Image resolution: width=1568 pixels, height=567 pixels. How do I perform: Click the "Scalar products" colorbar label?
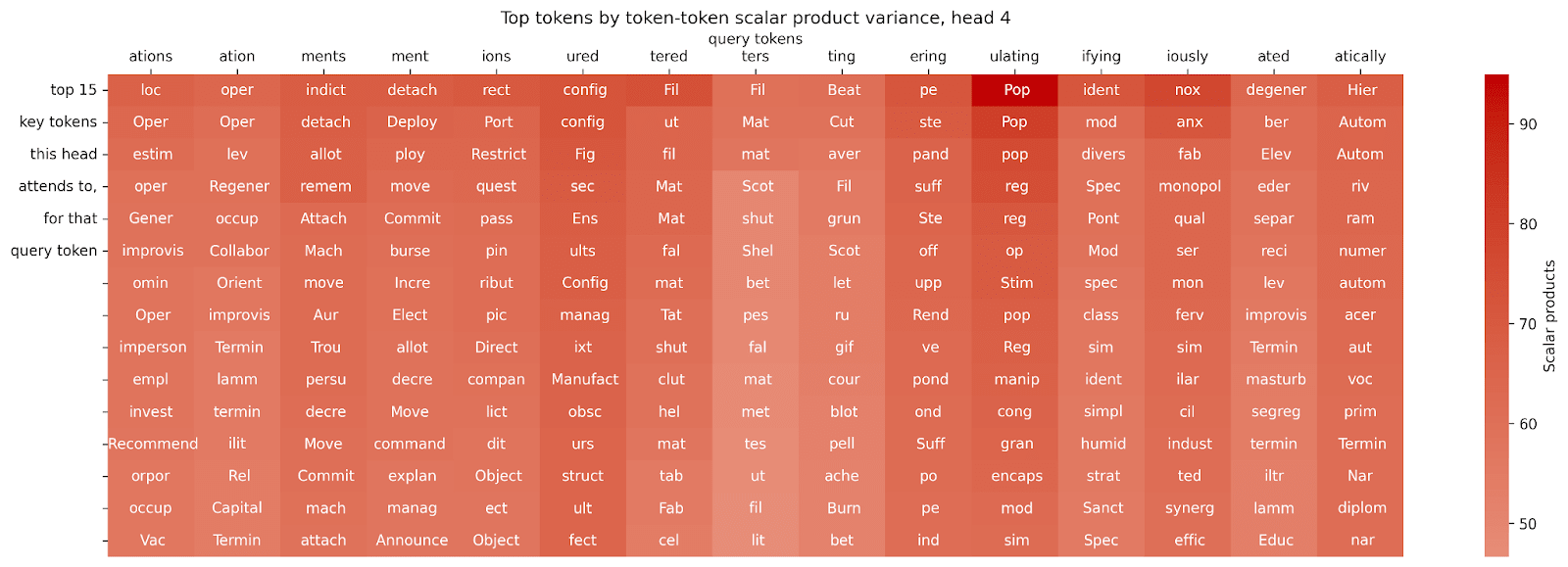[x=1549, y=315]
